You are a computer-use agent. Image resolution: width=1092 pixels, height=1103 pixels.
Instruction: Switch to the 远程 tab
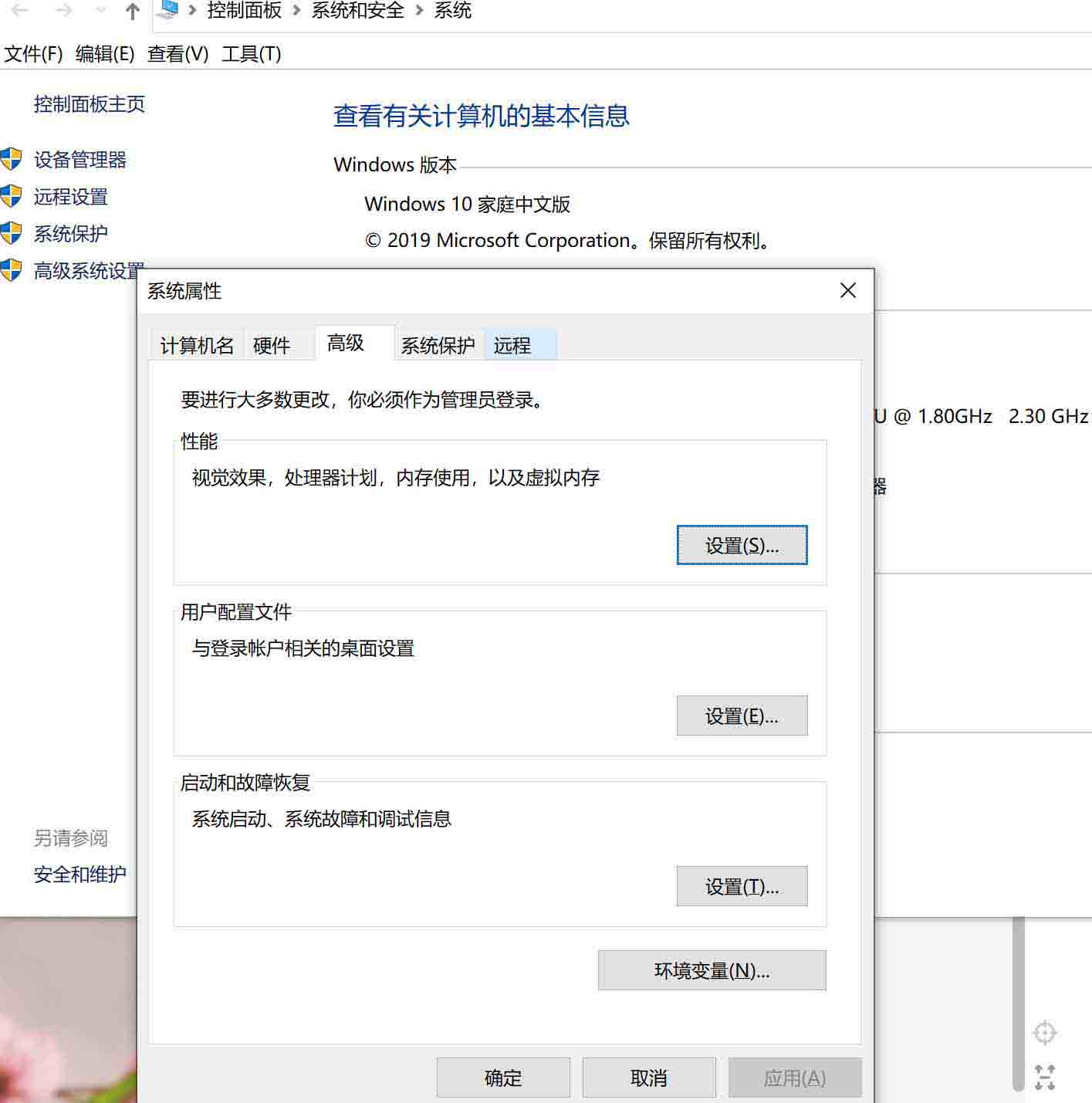pos(512,345)
